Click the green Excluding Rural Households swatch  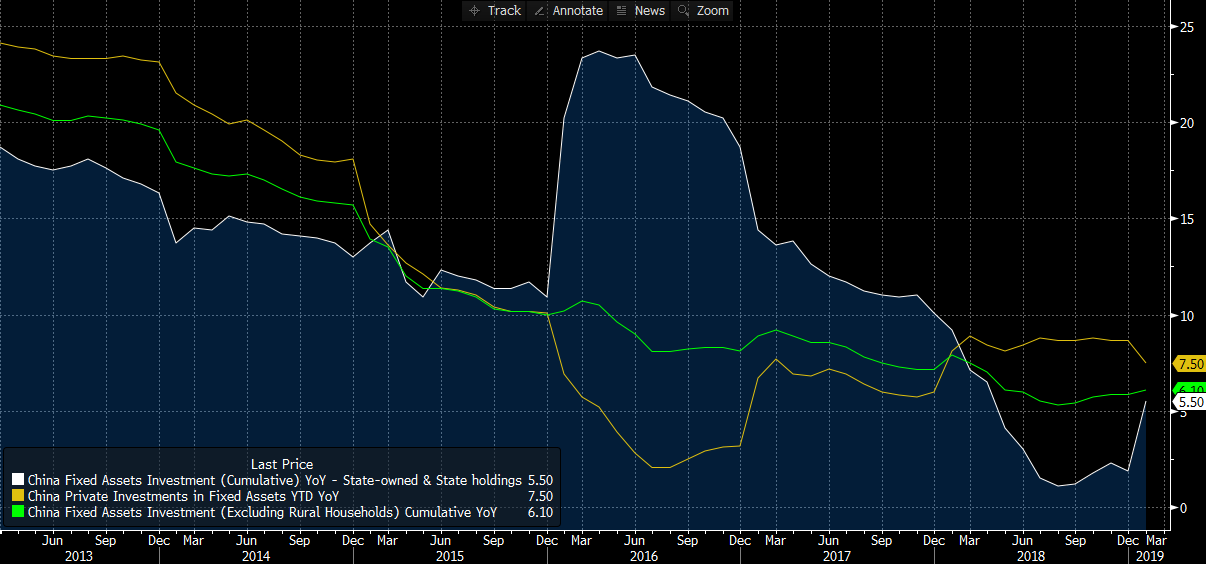[x=17, y=511]
